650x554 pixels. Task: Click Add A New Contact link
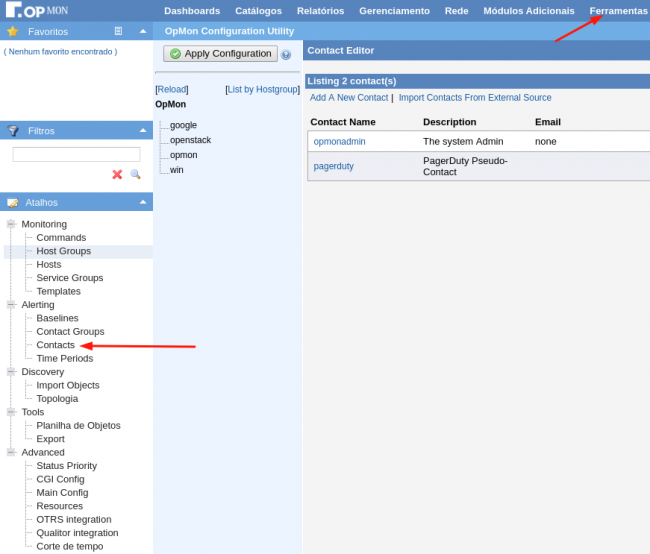point(347,98)
